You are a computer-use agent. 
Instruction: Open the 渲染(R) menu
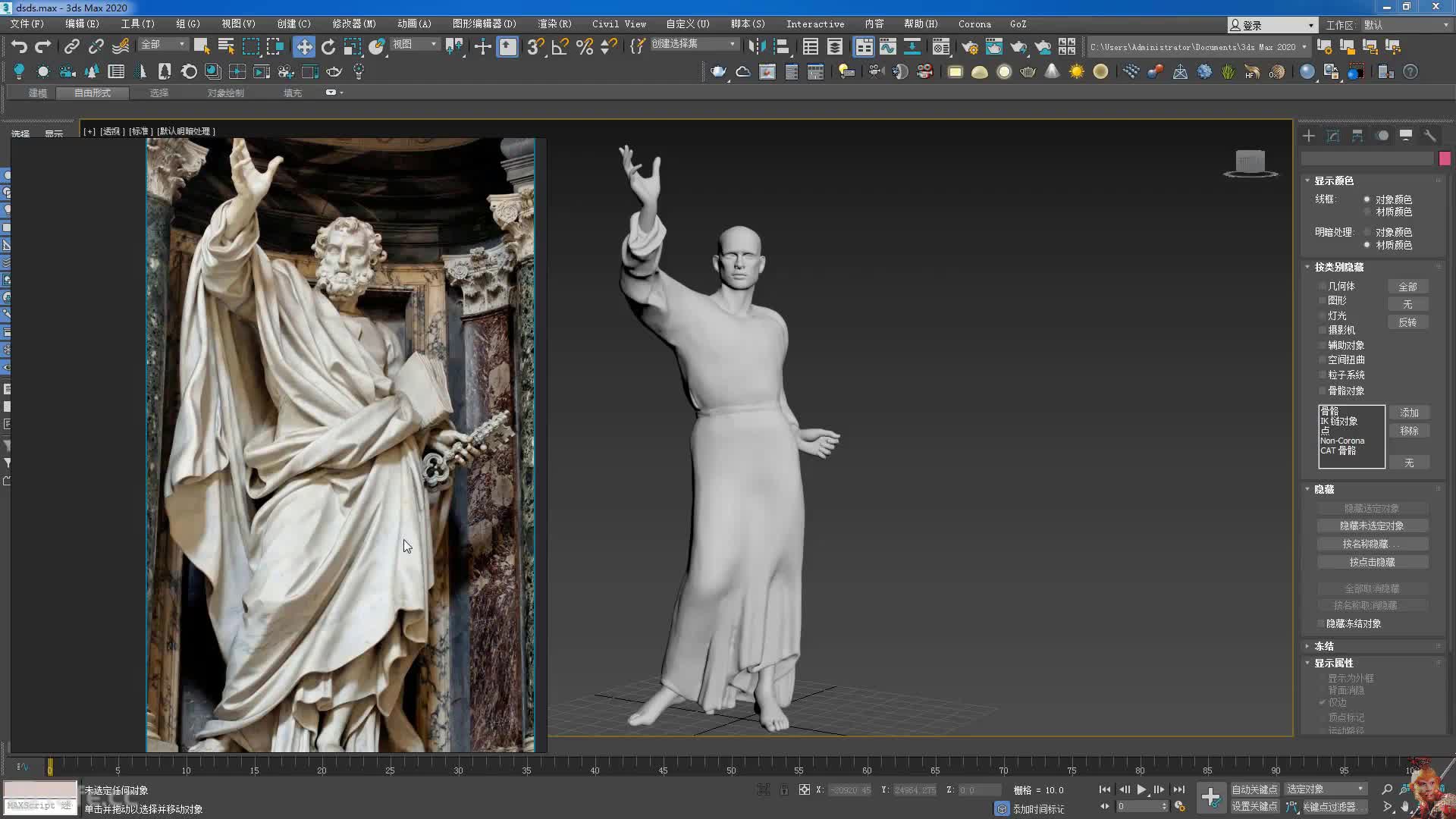click(x=554, y=24)
